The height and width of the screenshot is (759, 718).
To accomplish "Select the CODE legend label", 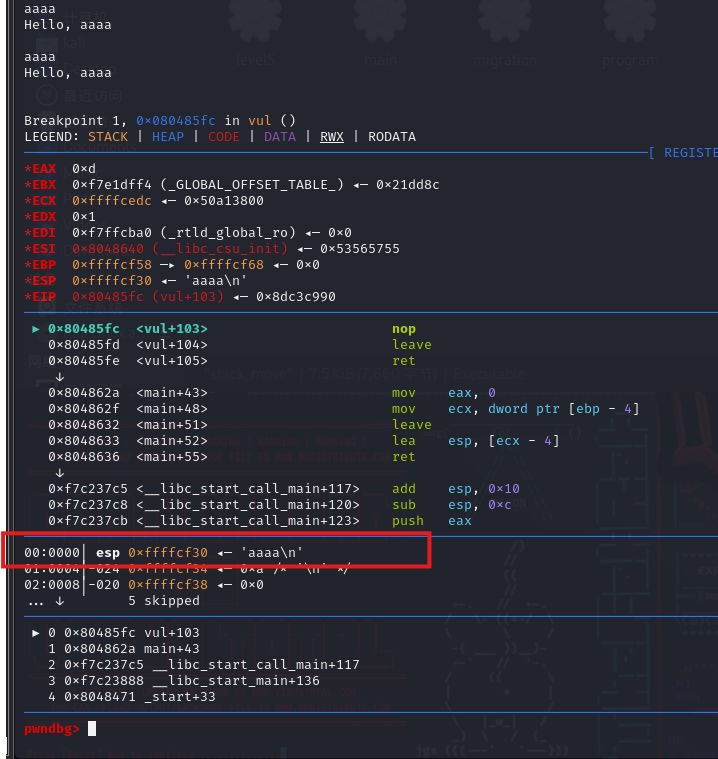I will point(224,137).
